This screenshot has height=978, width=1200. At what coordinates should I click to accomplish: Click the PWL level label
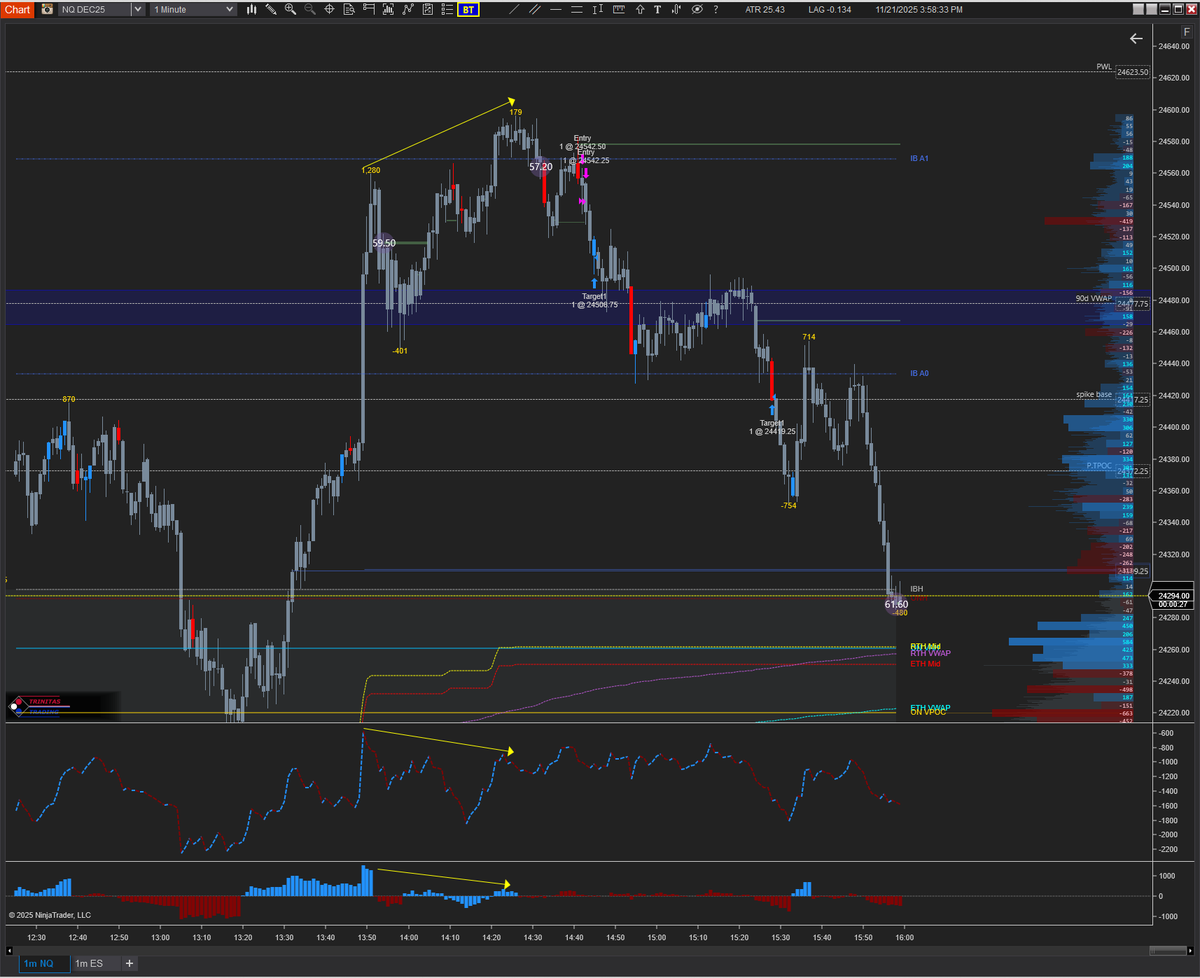point(1104,67)
